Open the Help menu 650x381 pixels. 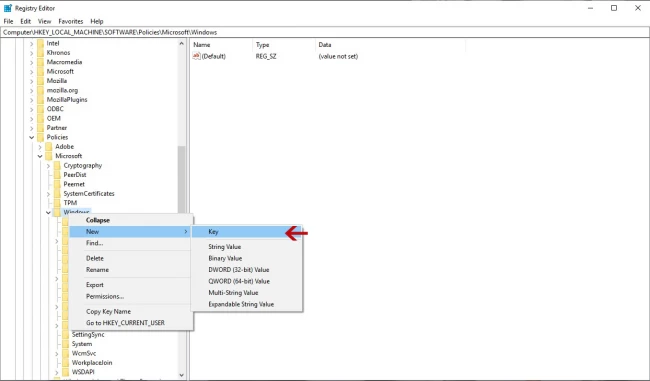(x=97, y=21)
